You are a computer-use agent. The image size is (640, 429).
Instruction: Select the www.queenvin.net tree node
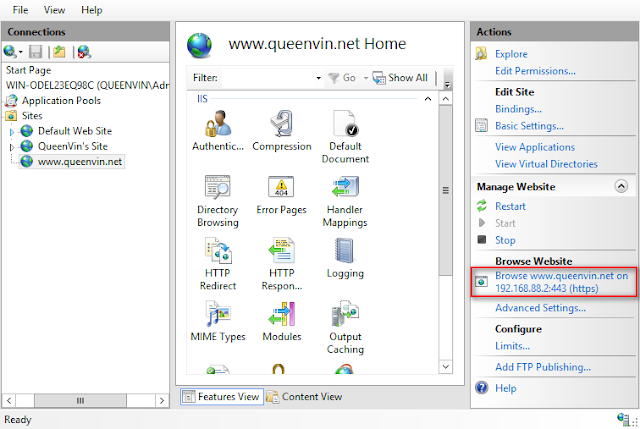(72, 162)
